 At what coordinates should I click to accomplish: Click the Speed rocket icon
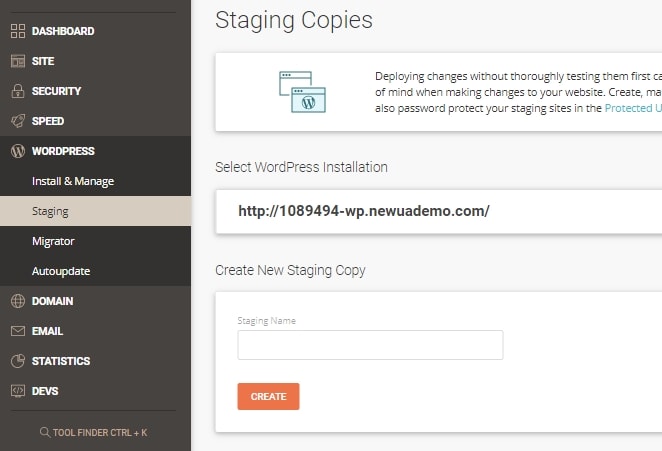pyautogui.click(x=18, y=121)
